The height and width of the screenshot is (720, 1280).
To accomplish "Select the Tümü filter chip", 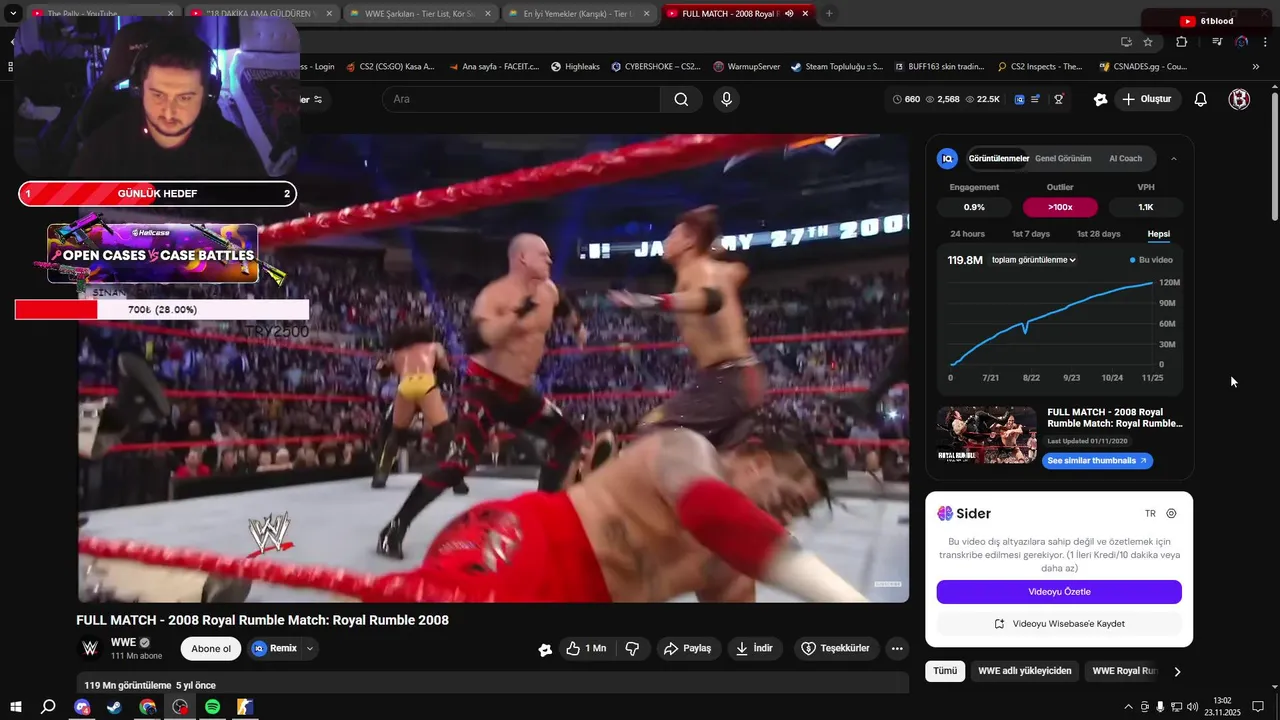I will [945, 672].
